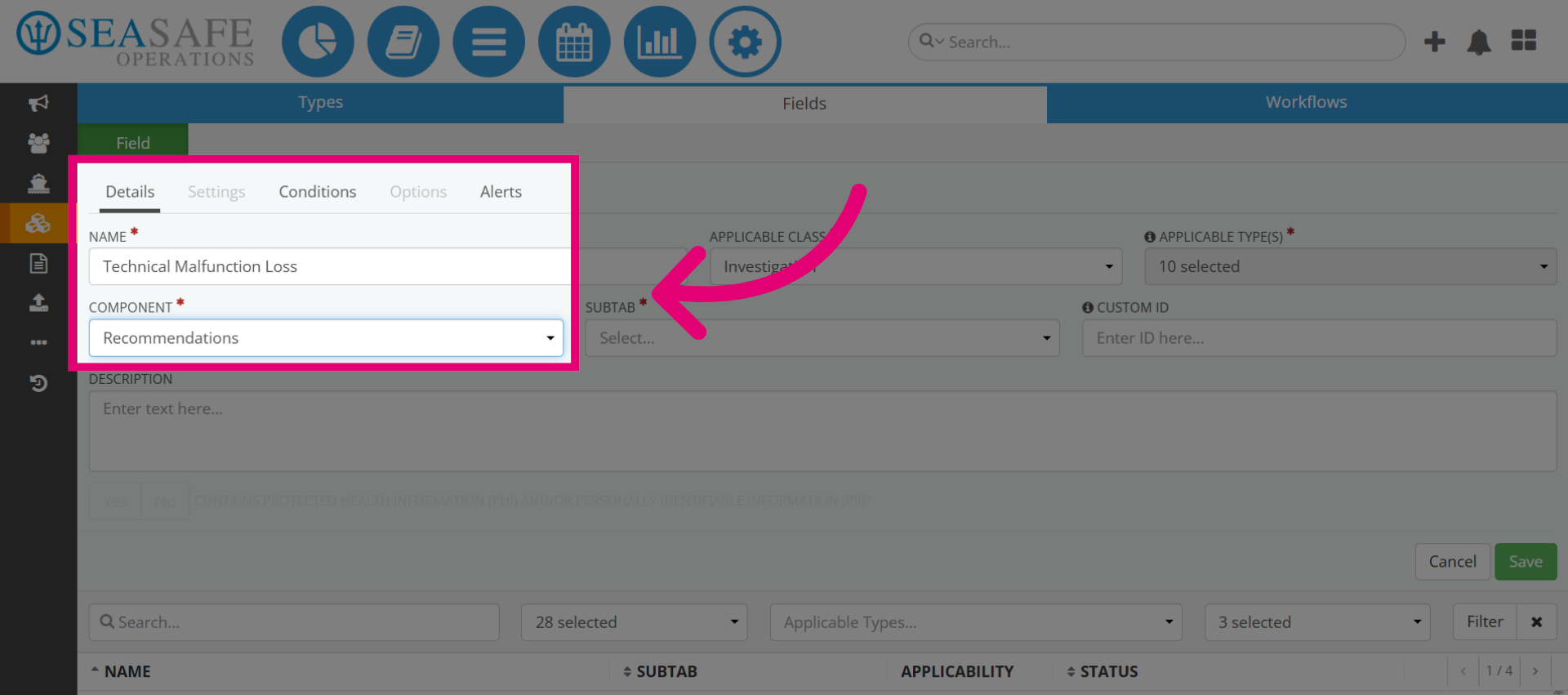Open the Applicable Class dropdown
The height and width of the screenshot is (695, 1568).
(915, 267)
